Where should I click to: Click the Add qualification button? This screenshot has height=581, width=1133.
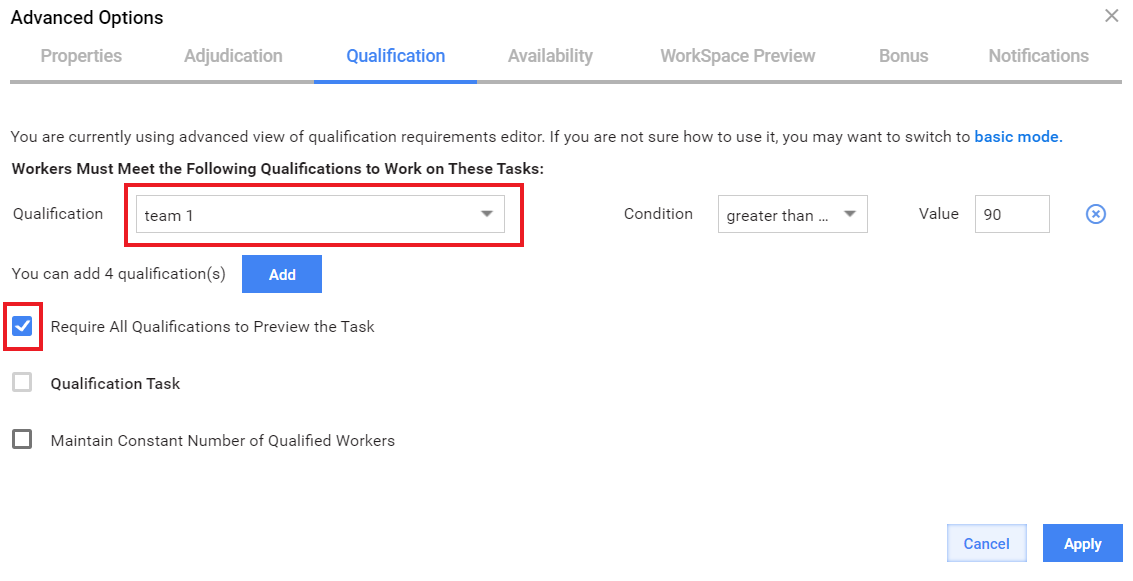click(x=282, y=274)
